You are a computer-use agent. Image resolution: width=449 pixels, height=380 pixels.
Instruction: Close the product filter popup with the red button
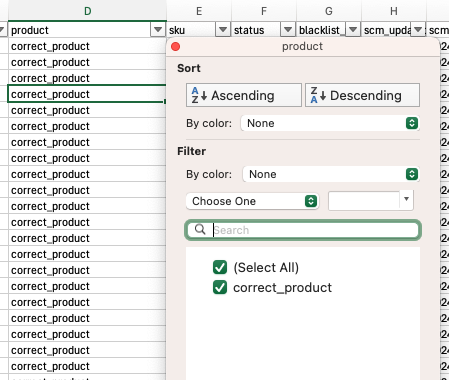176,47
